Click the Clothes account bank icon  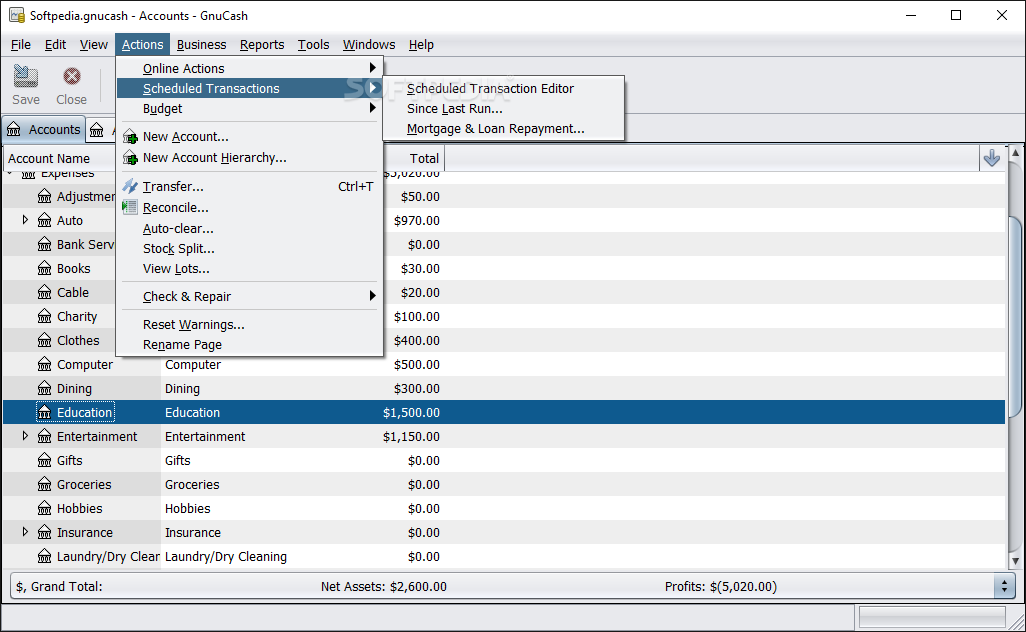[x=44, y=340]
